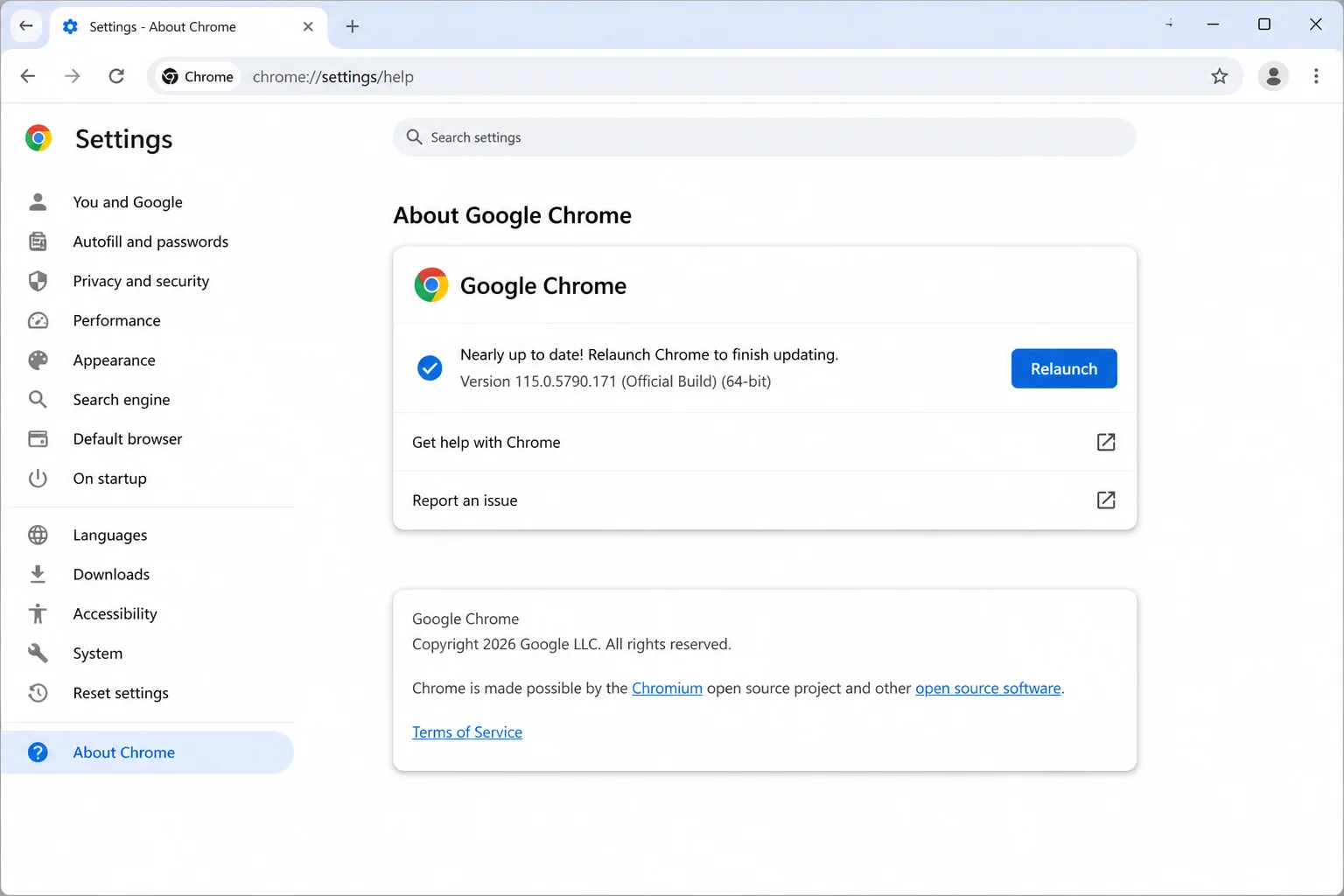The height and width of the screenshot is (896, 1344).
Task: Select Languages in the sidebar
Action: [x=110, y=535]
